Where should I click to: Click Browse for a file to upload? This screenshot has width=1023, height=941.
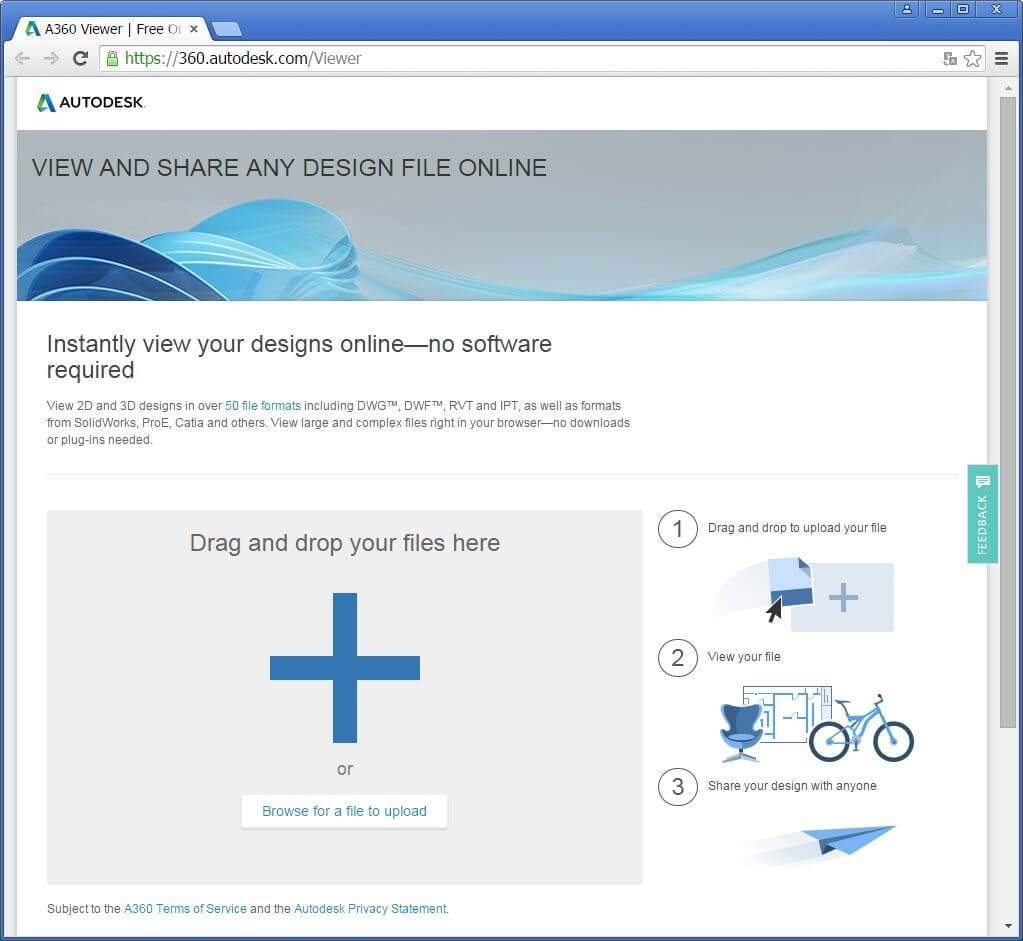coord(344,811)
